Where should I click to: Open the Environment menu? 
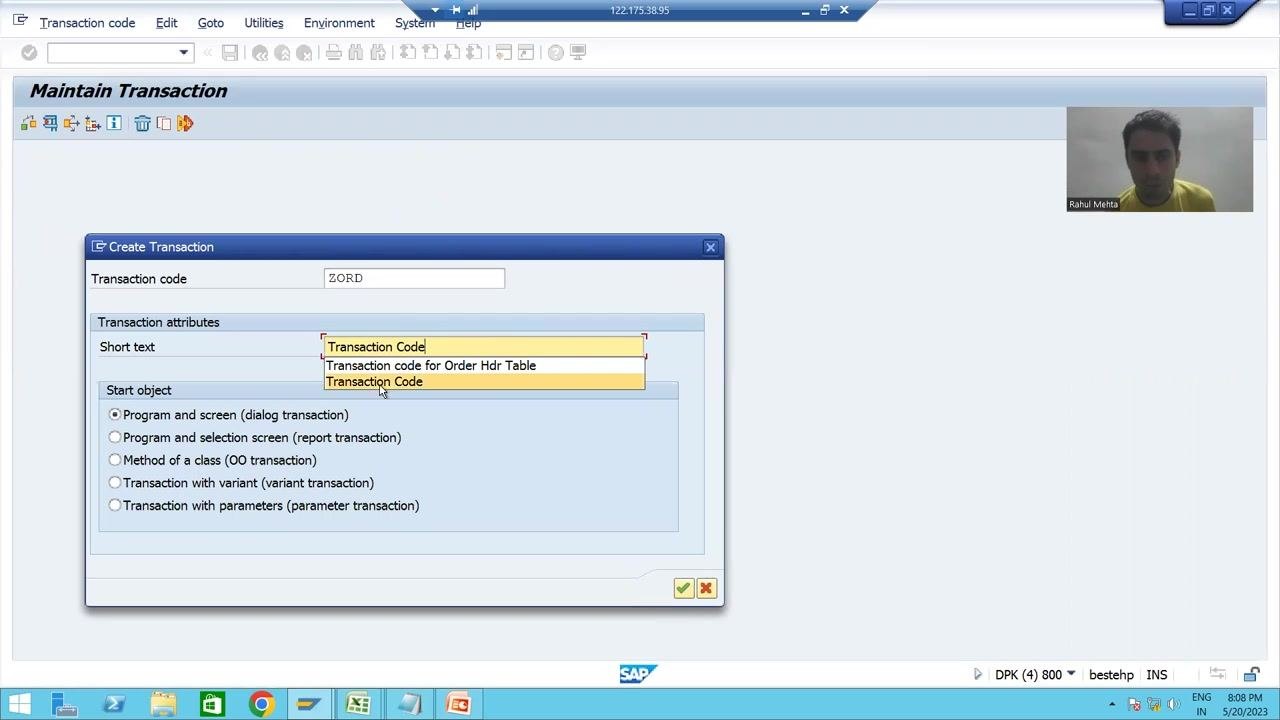click(x=339, y=23)
